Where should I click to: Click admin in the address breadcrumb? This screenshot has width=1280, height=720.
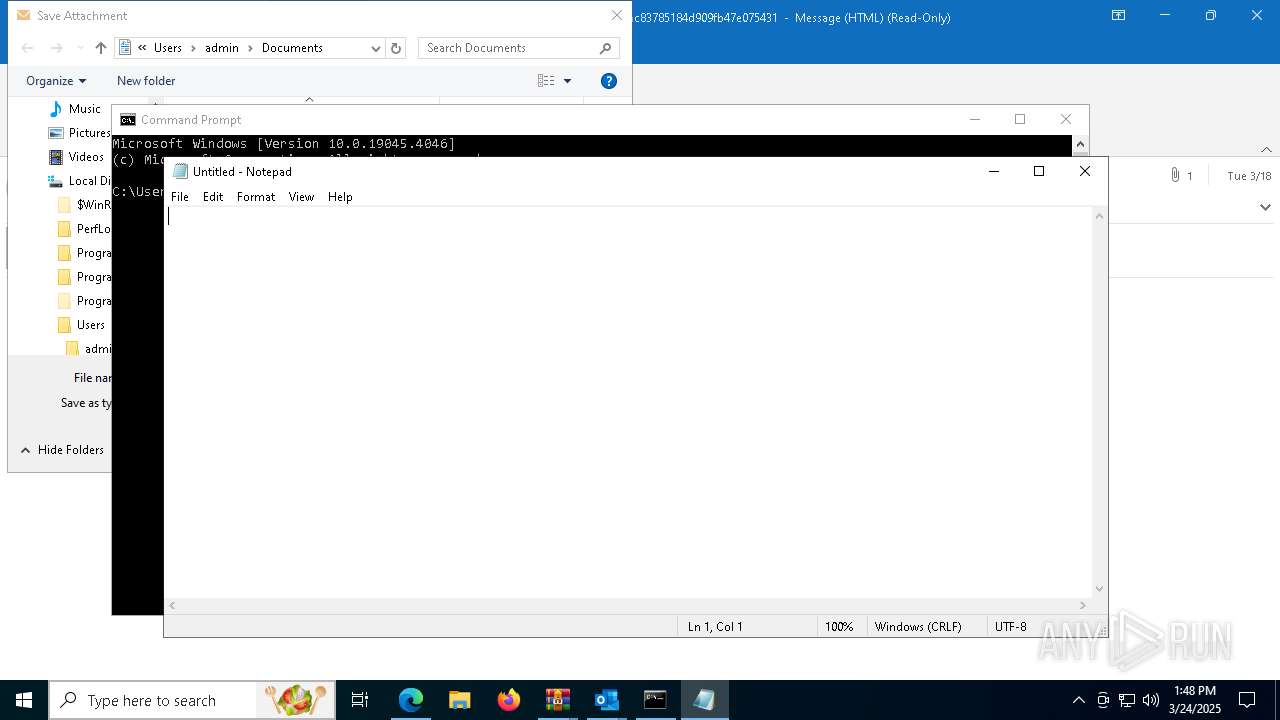221,48
